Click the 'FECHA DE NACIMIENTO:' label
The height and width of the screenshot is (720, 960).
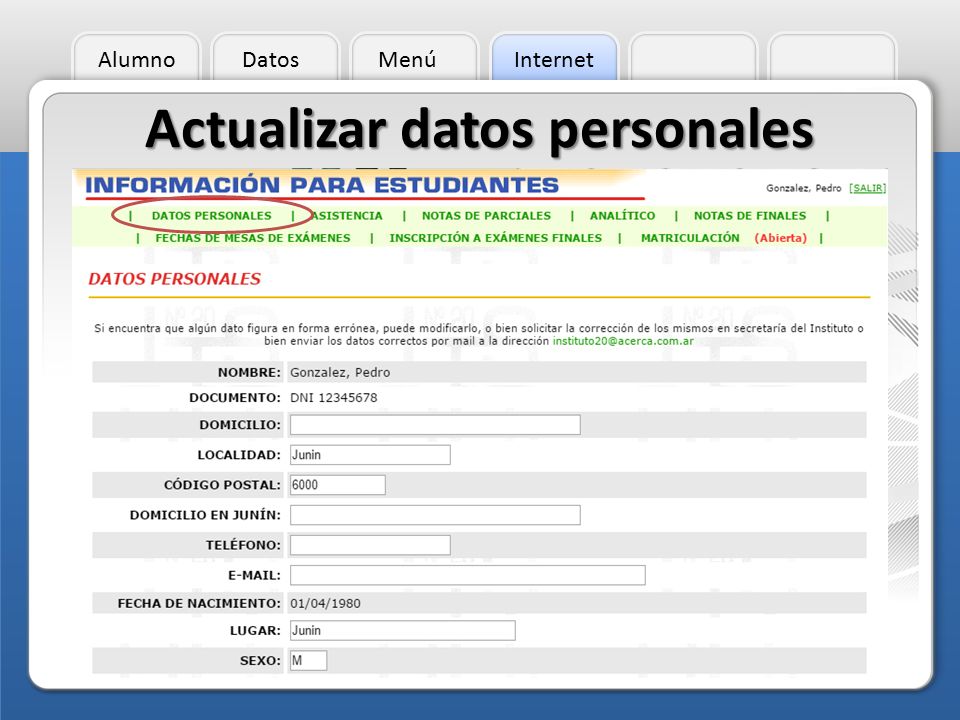[199, 603]
